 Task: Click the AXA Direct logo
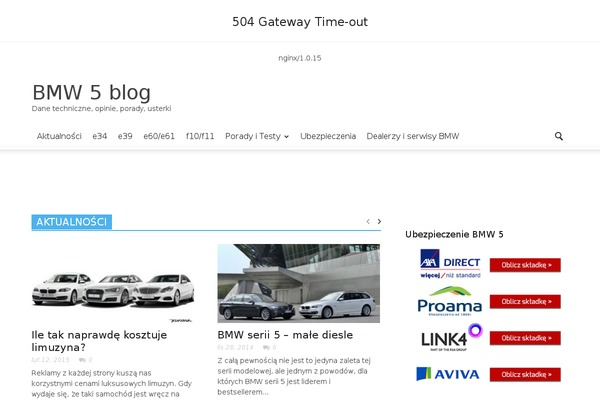point(450,264)
